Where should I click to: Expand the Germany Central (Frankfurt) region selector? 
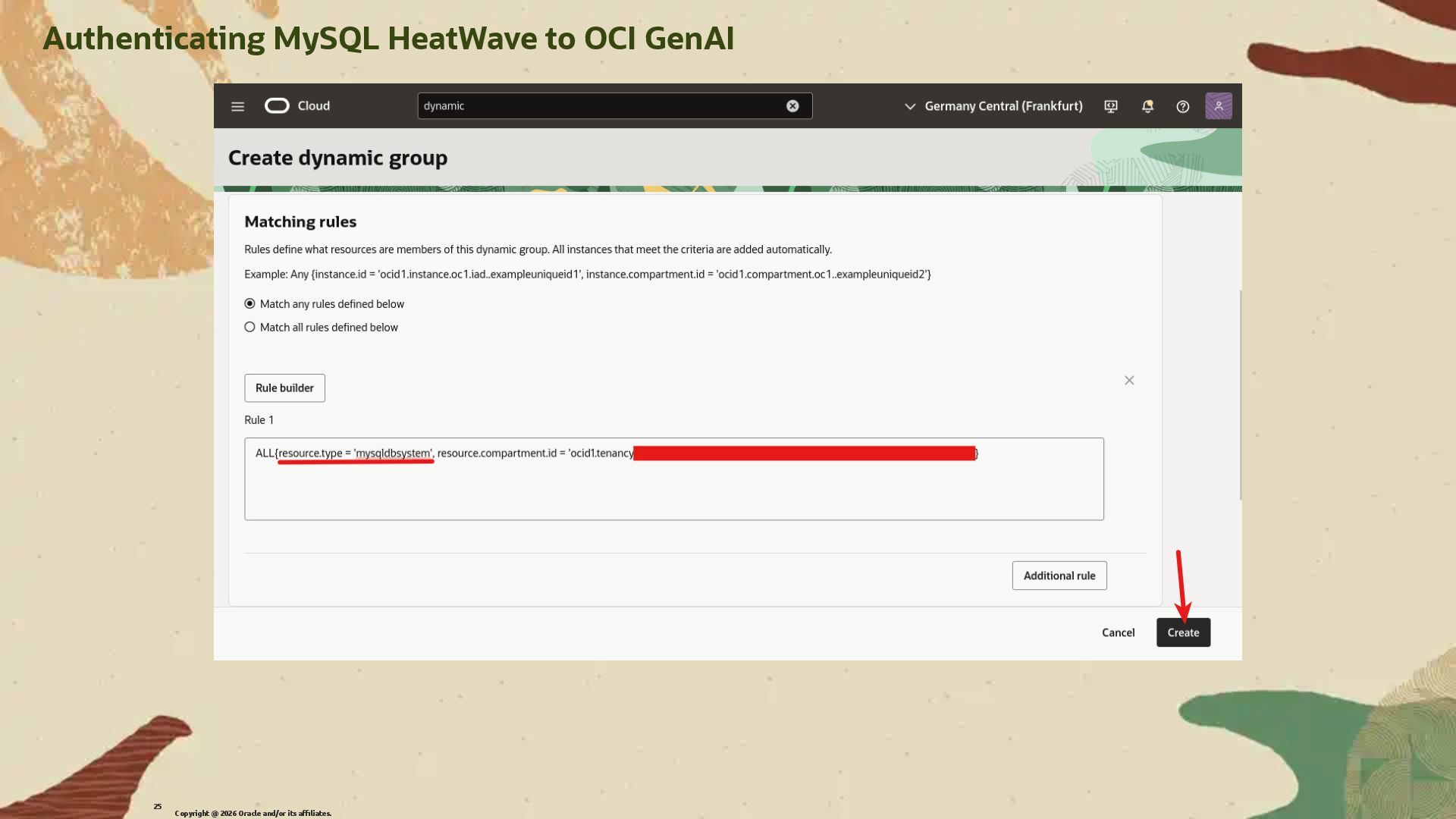click(x=1003, y=106)
